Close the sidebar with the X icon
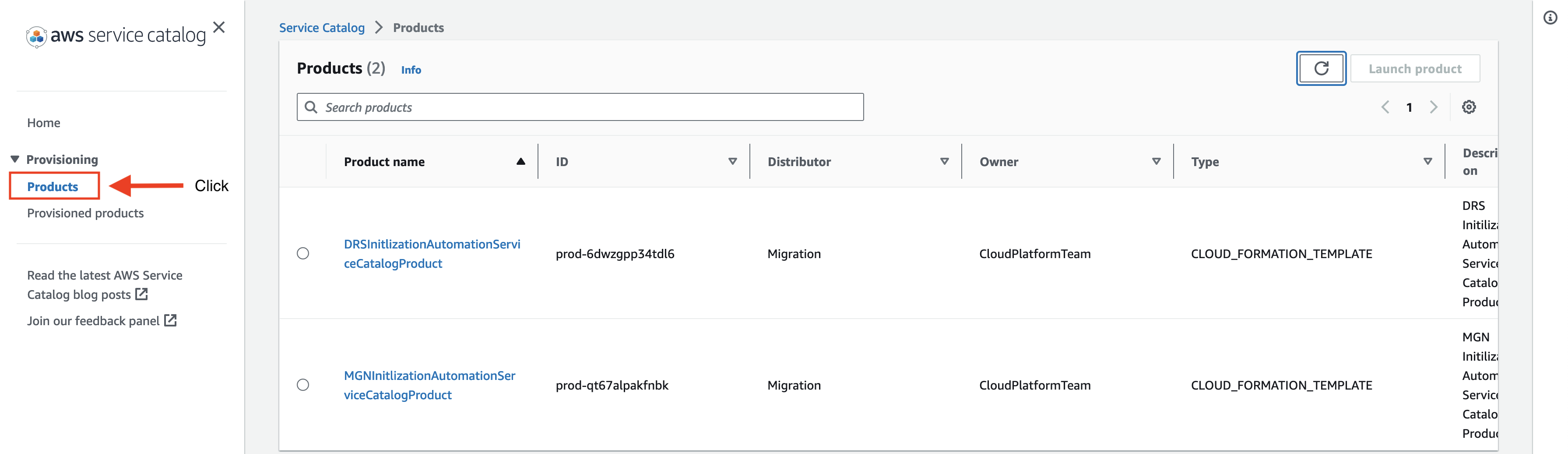This screenshot has height=454, width=1568. (x=218, y=28)
